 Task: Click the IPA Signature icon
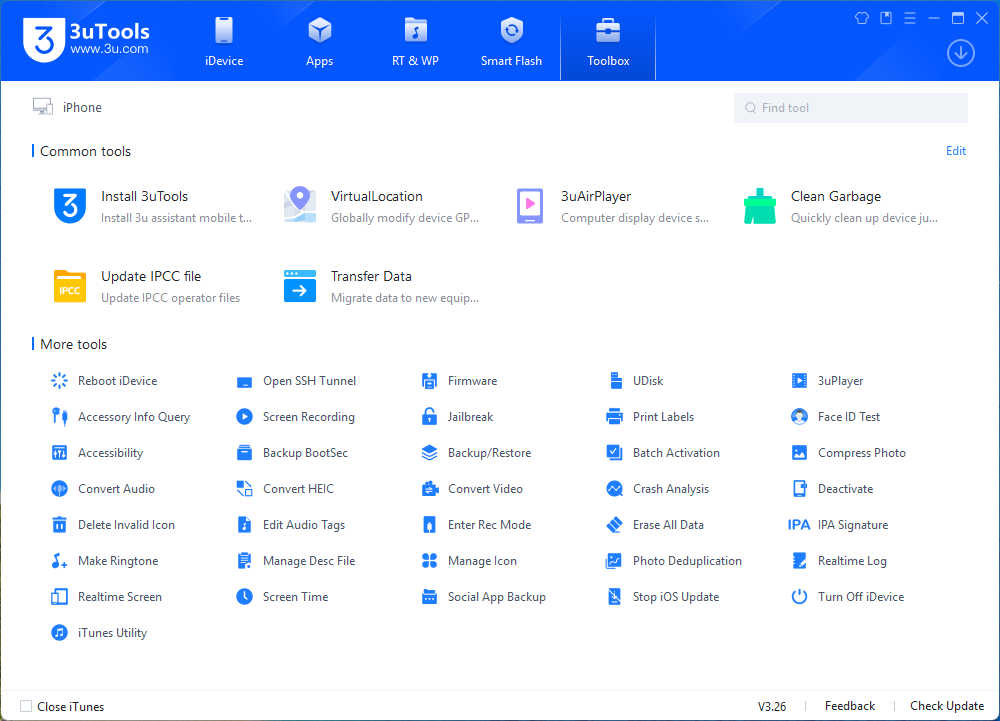(799, 525)
